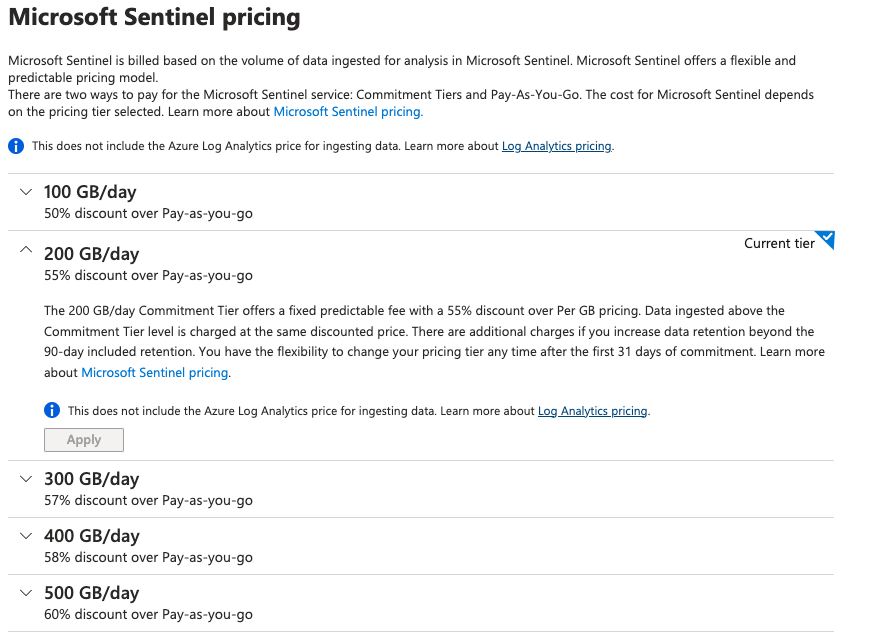The image size is (888, 635).
Task: Choose the 400 GB/day tier heading
Action: (91, 536)
